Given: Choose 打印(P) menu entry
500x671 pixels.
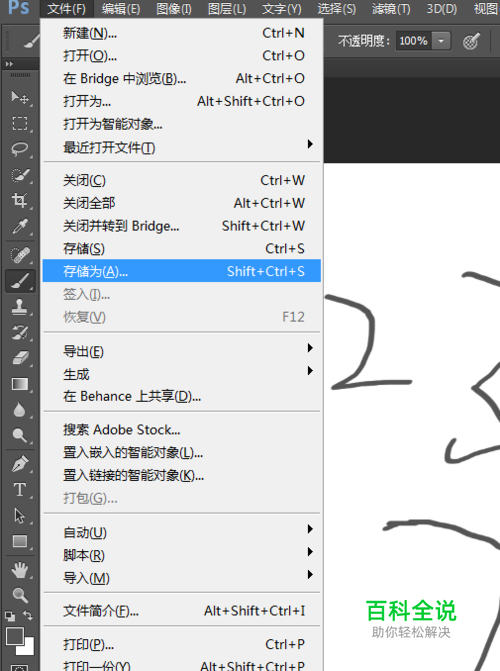Looking at the screenshot, I should [x=182, y=644].
